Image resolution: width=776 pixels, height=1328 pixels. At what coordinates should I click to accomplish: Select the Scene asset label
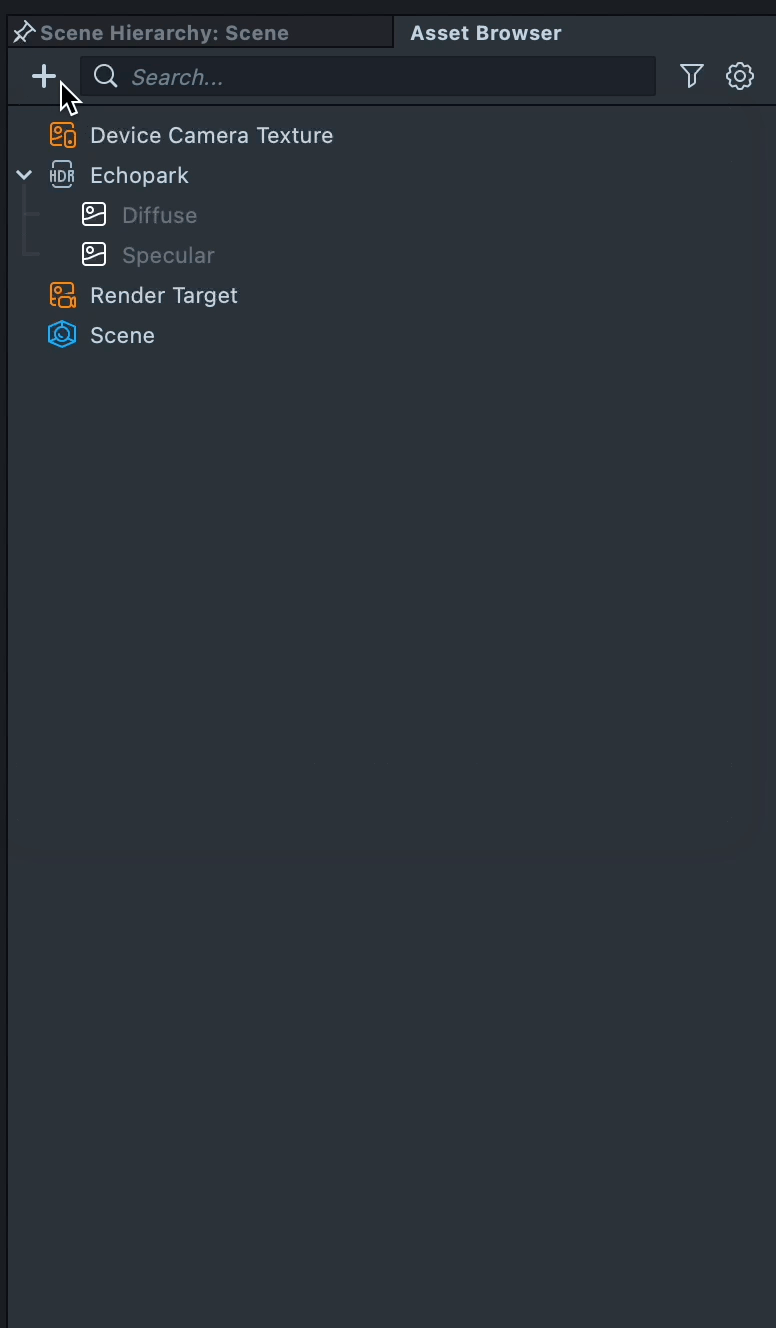click(x=122, y=335)
